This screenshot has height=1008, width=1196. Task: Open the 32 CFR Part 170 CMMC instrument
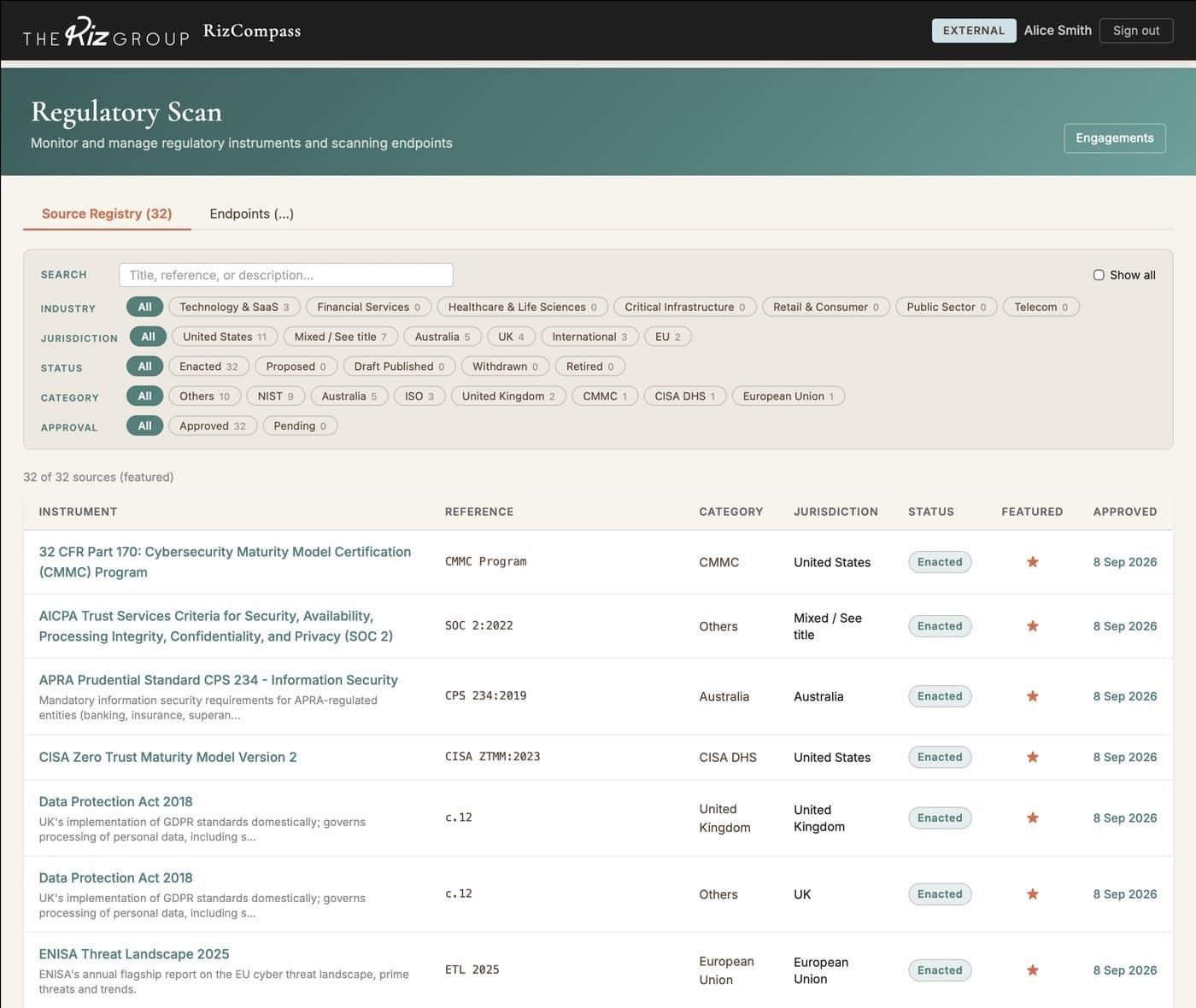click(225, 562)
